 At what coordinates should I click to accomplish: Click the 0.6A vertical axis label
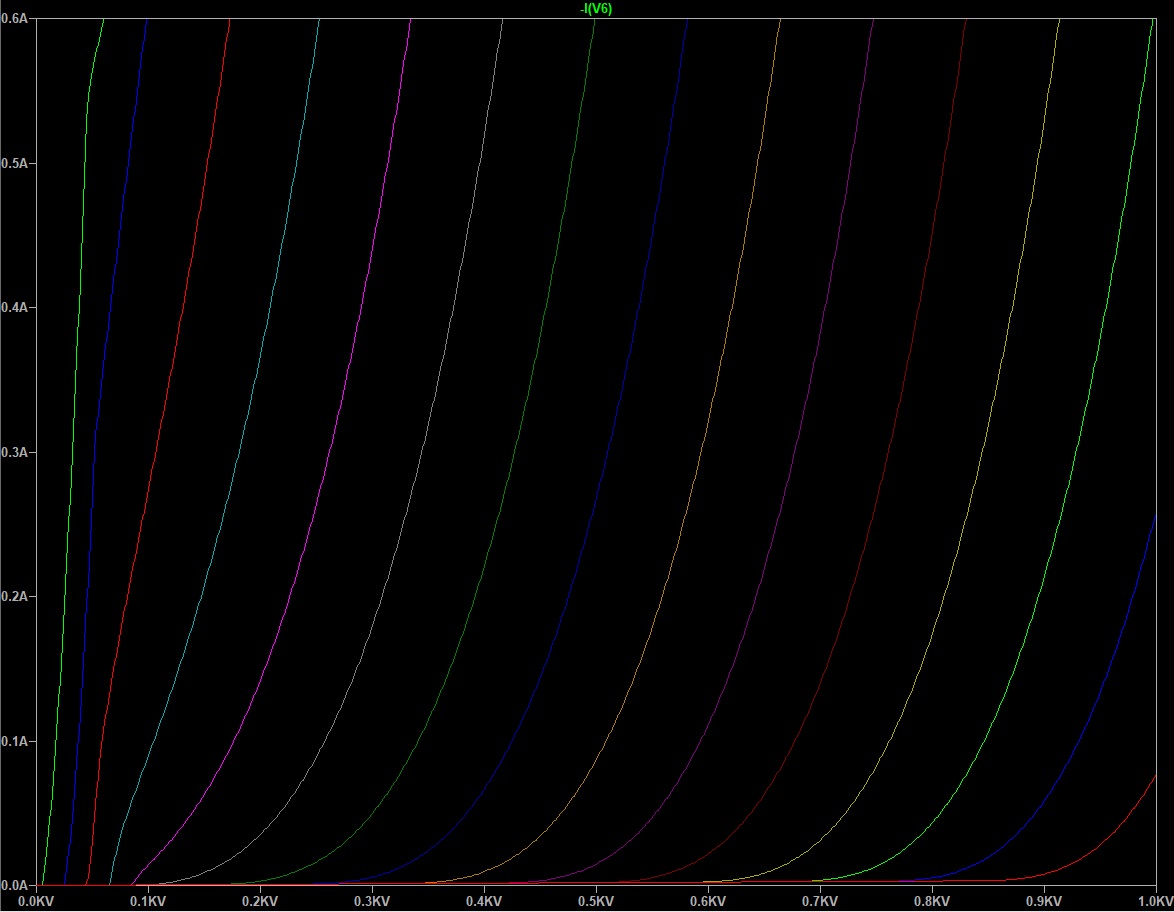(14, 19)
